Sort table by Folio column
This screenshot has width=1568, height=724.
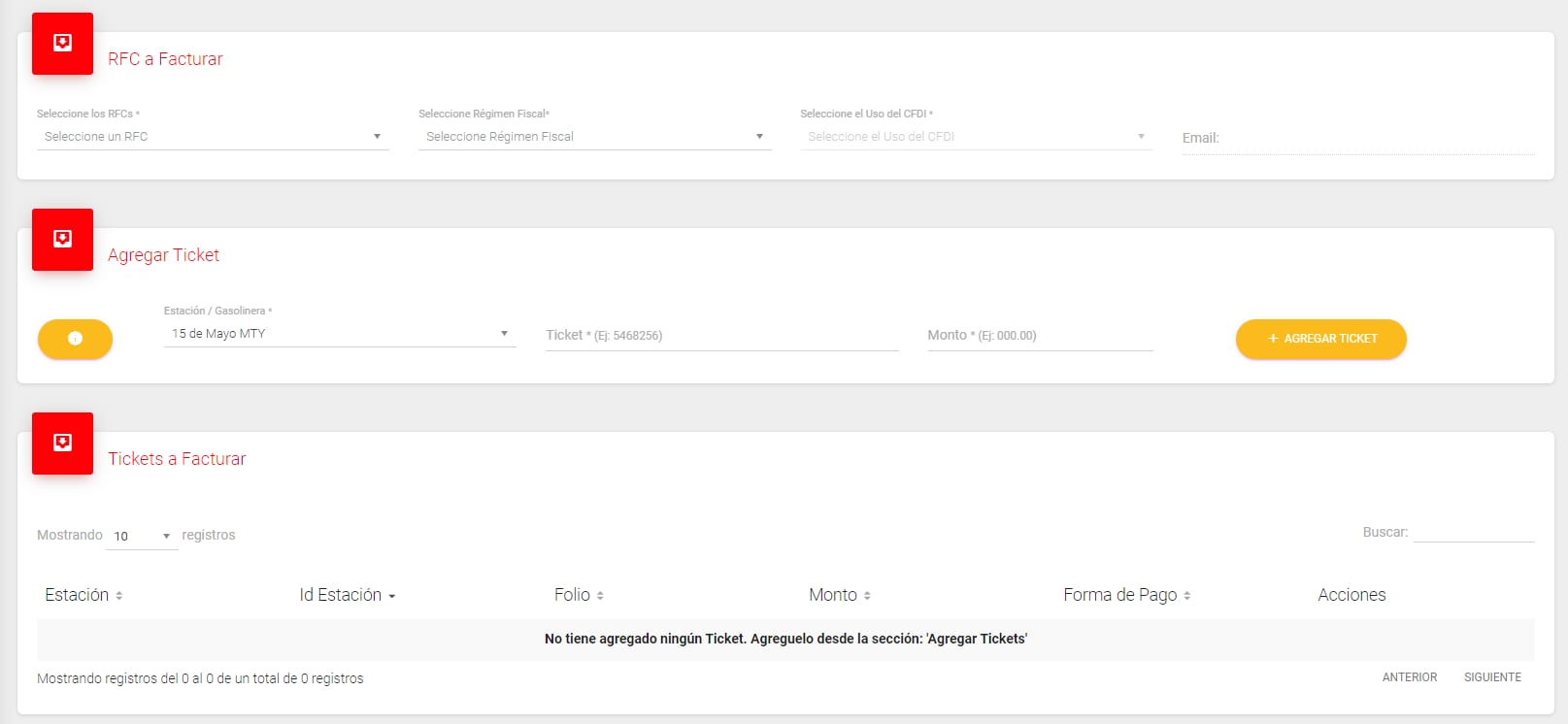(x=579, y=595)
